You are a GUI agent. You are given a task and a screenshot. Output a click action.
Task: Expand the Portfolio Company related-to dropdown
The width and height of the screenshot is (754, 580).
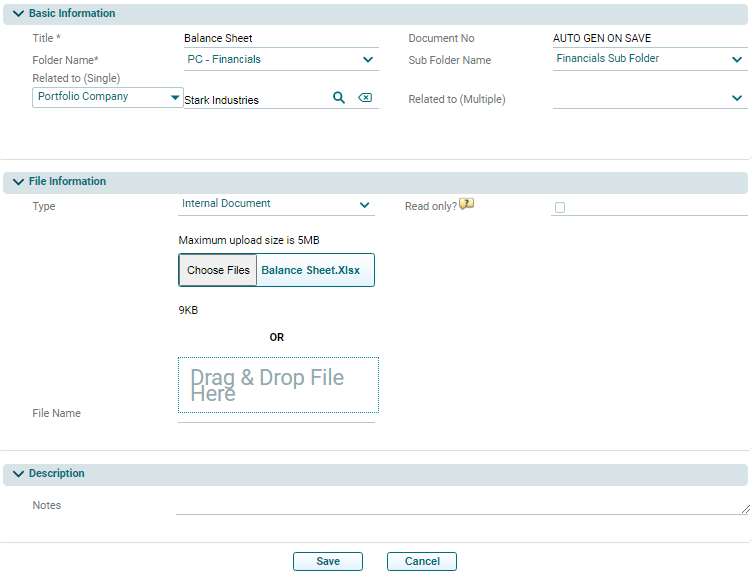[175, 98]
